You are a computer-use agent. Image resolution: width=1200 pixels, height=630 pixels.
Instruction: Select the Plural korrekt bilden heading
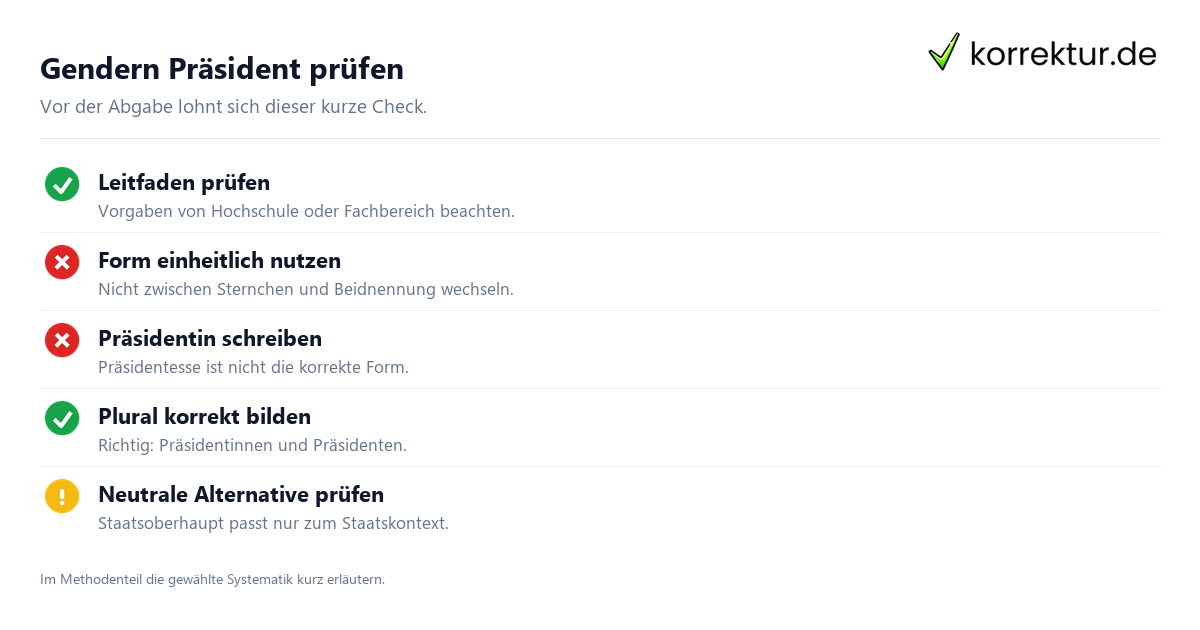coord(204,417)
